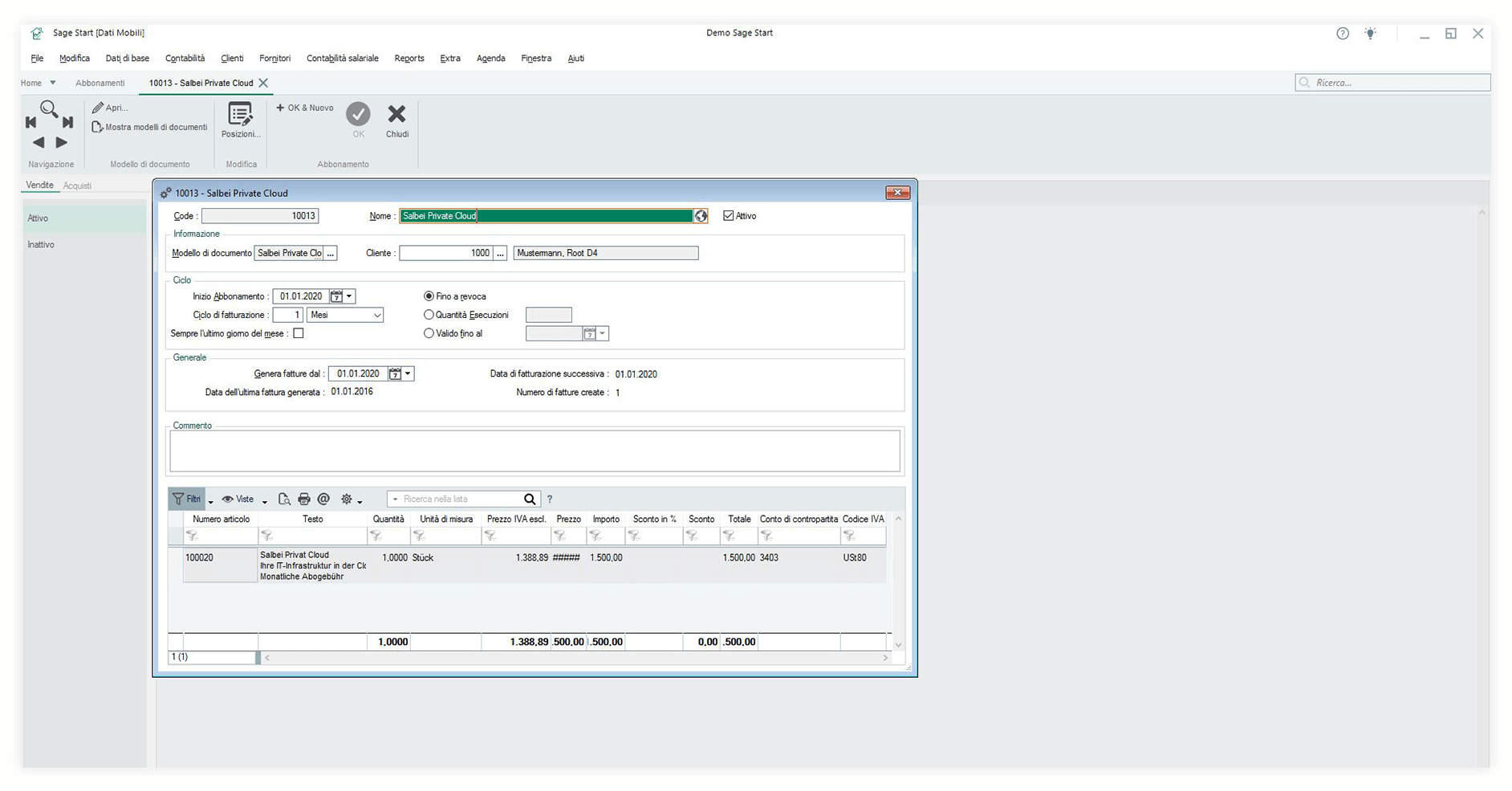
Task: Open the Contabilità menu
Action: (x=185, y=58)
